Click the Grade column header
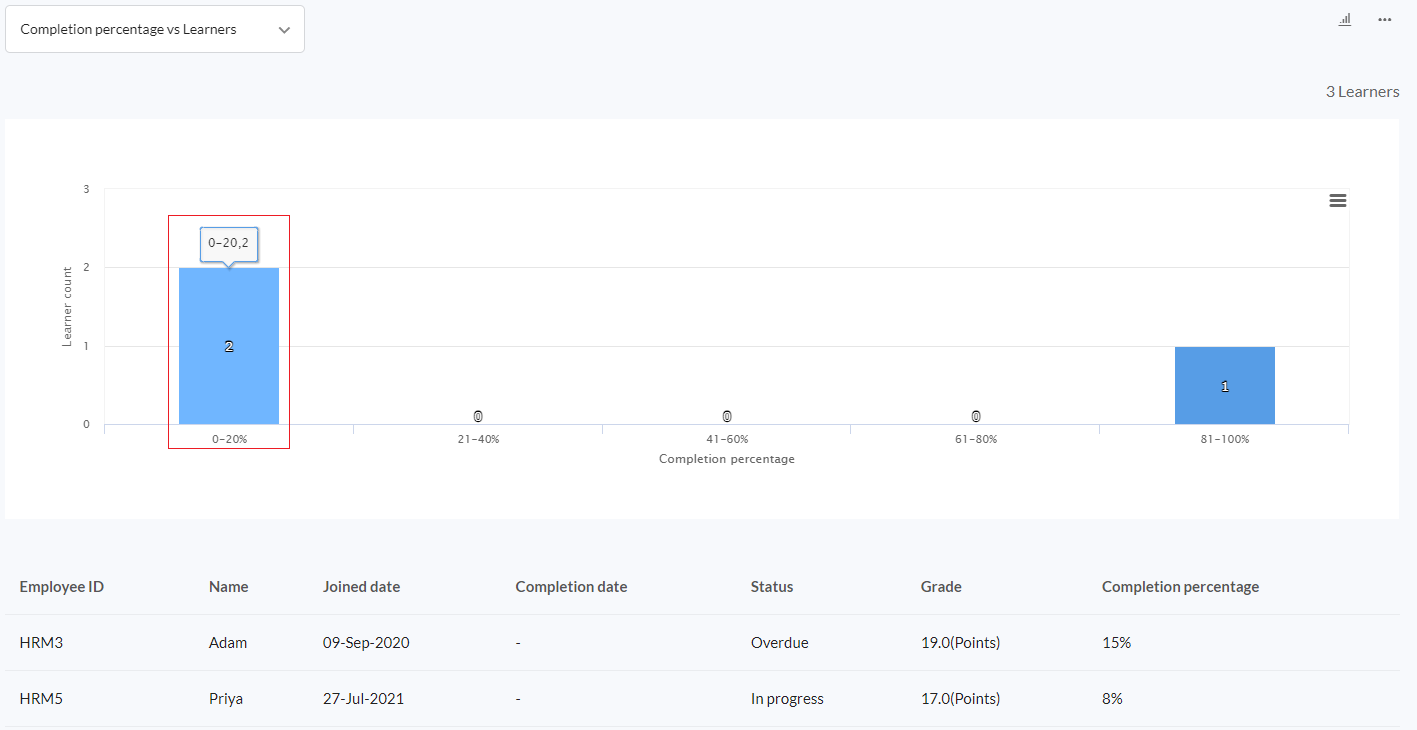This screenshot has height=730, width=1417. pos(941,587)
